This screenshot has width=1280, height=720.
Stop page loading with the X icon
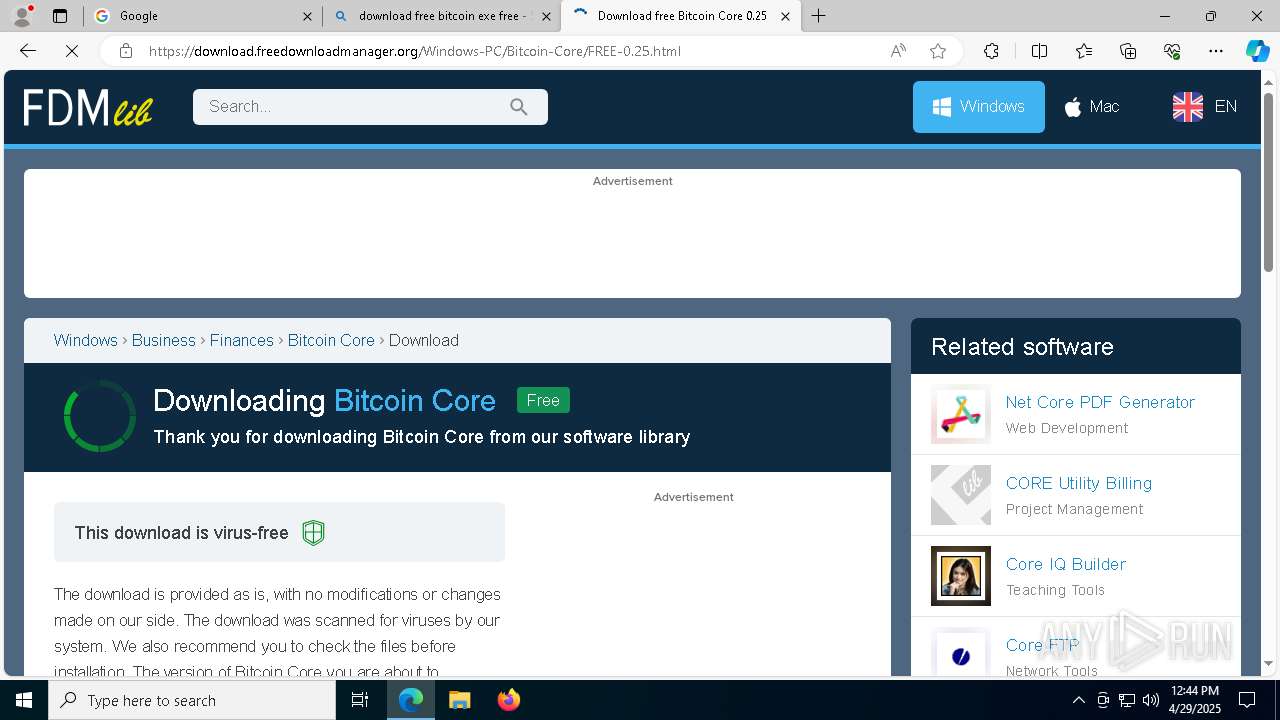coord(72,51)
